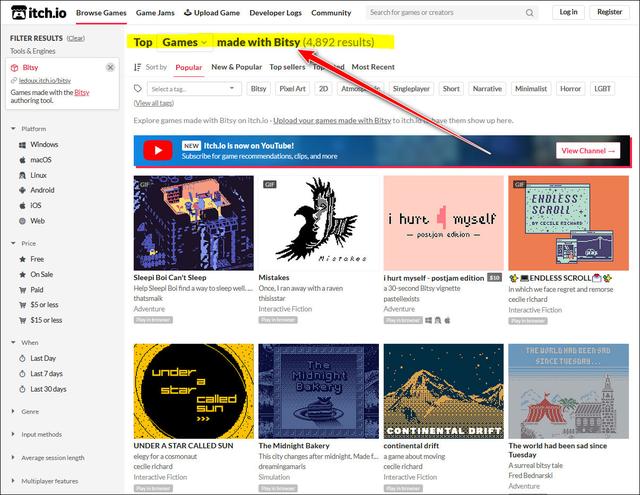The height and width of the screenshot is (495, 640).
Task: Open ENDLESS SCROLL game thumbnail
Action: (x=569, y=223)
